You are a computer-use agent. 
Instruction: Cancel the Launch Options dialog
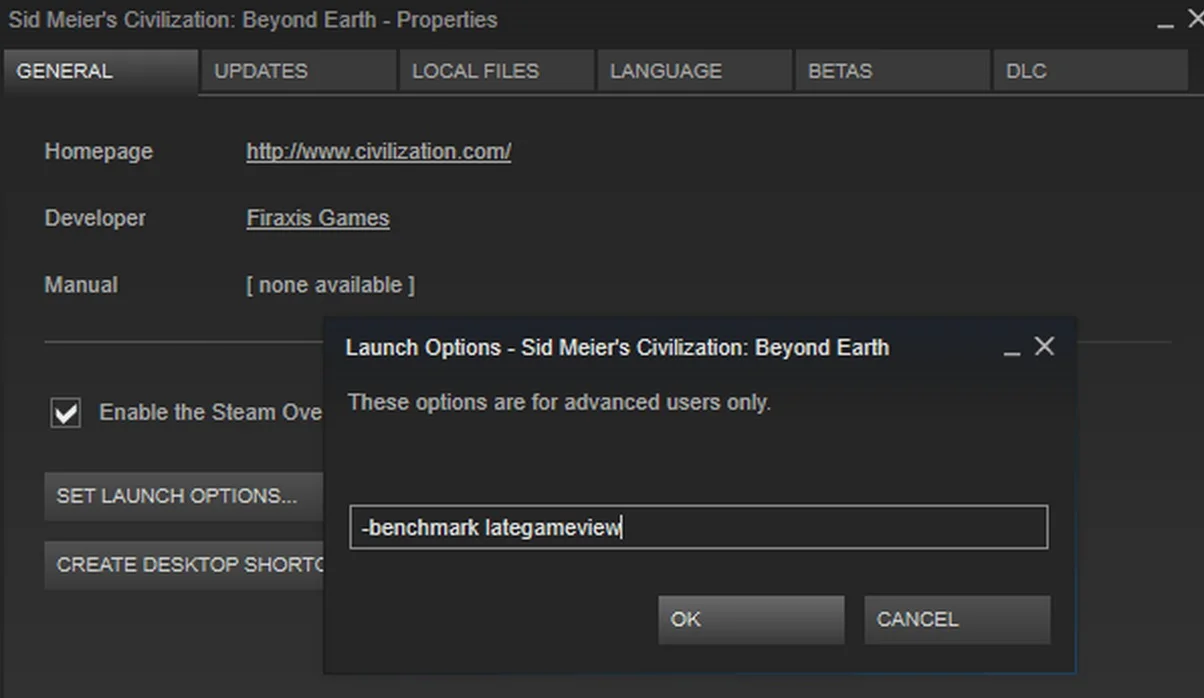point(957,620)
